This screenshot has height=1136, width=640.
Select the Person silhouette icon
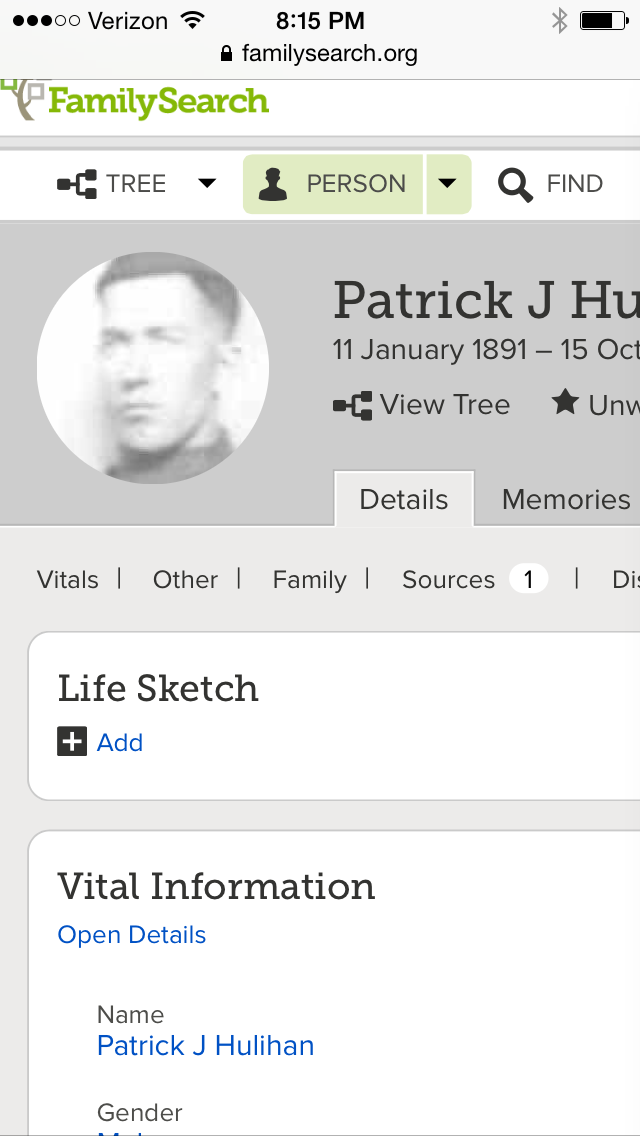pyautogui.click(x=273, y=184)
